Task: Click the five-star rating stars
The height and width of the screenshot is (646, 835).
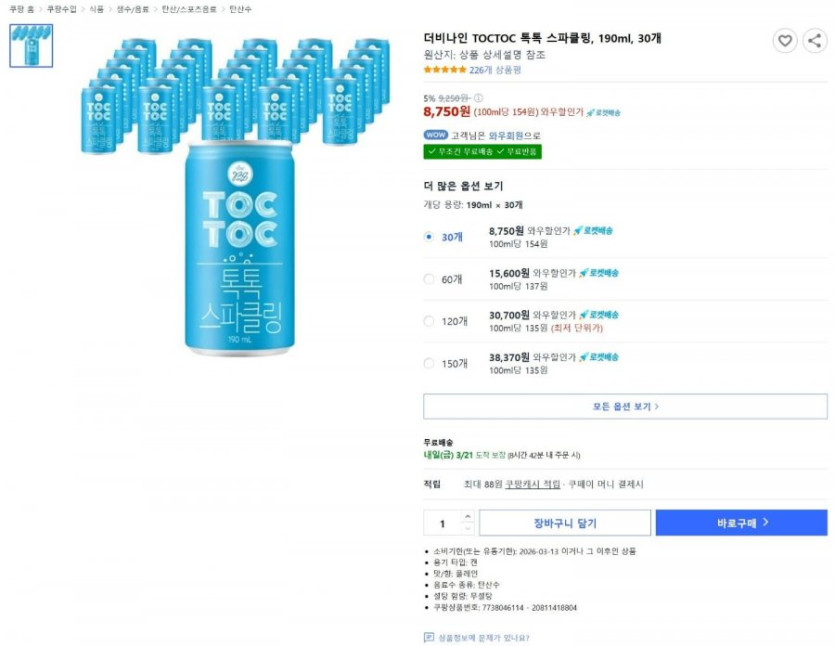Action: pos(444,70)
